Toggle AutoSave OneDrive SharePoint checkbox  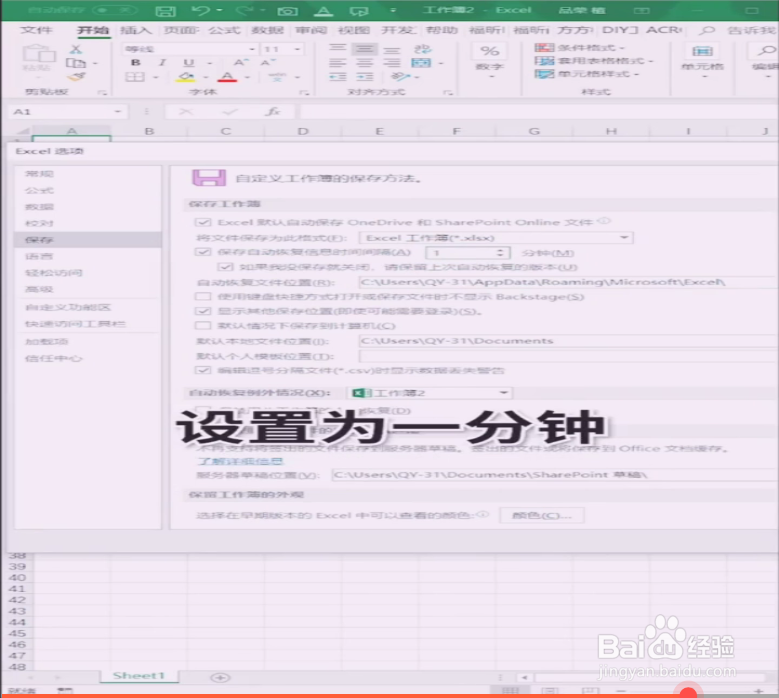[x=203, y=222]
